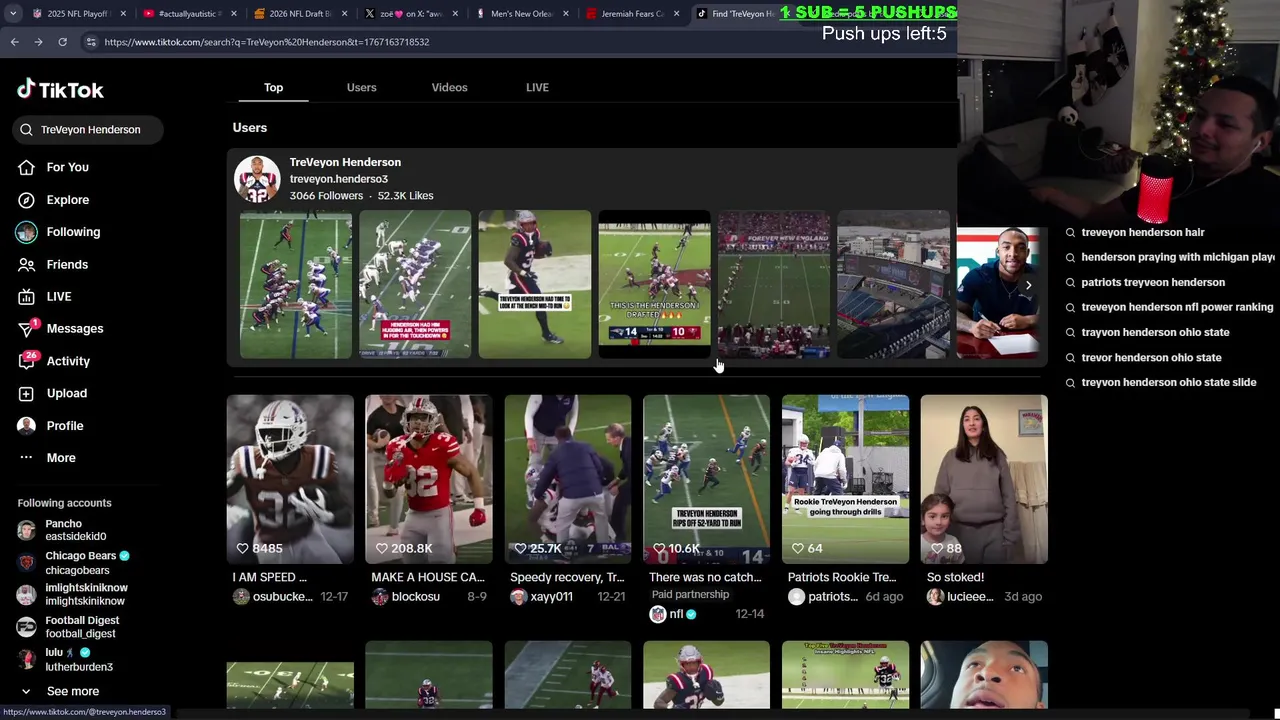
Task: Open xayy011 author link
Action: 551,597
